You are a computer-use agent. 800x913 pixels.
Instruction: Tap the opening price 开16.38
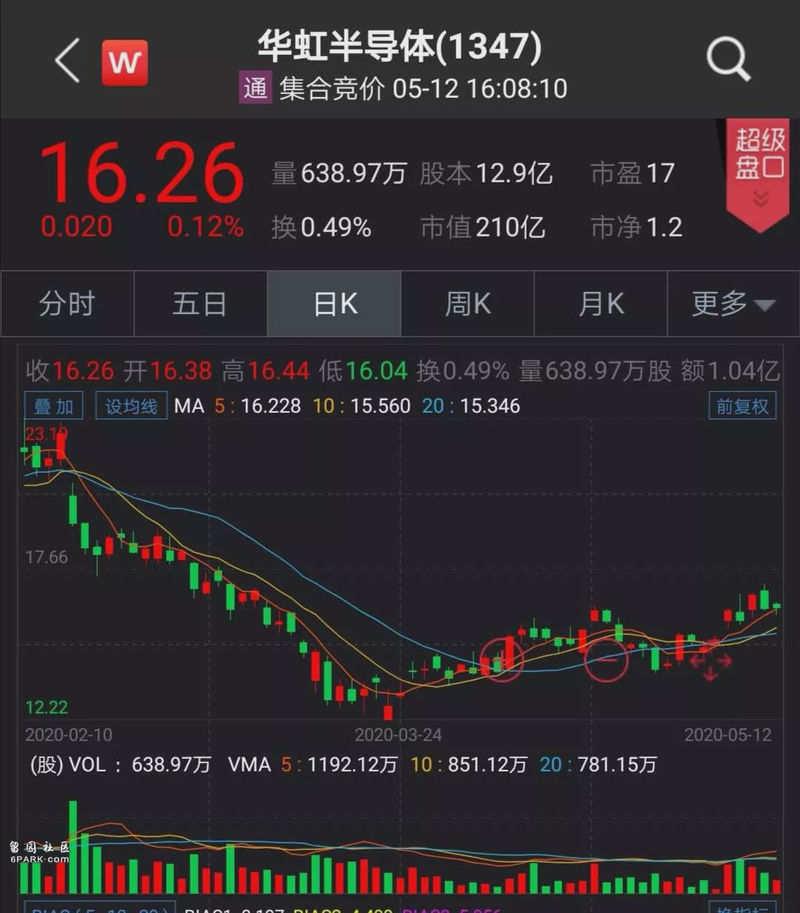coord(168,371)
